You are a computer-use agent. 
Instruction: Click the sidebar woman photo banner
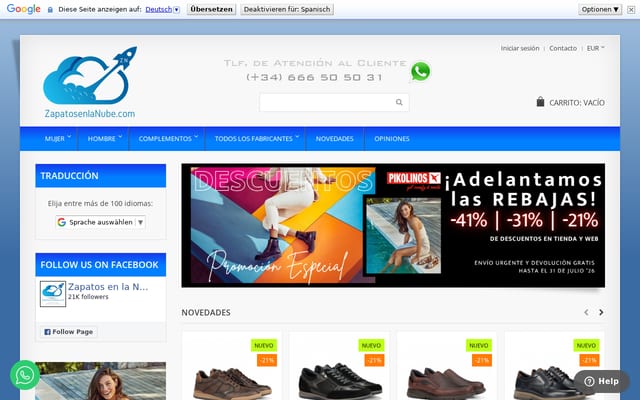pos(100,381)
